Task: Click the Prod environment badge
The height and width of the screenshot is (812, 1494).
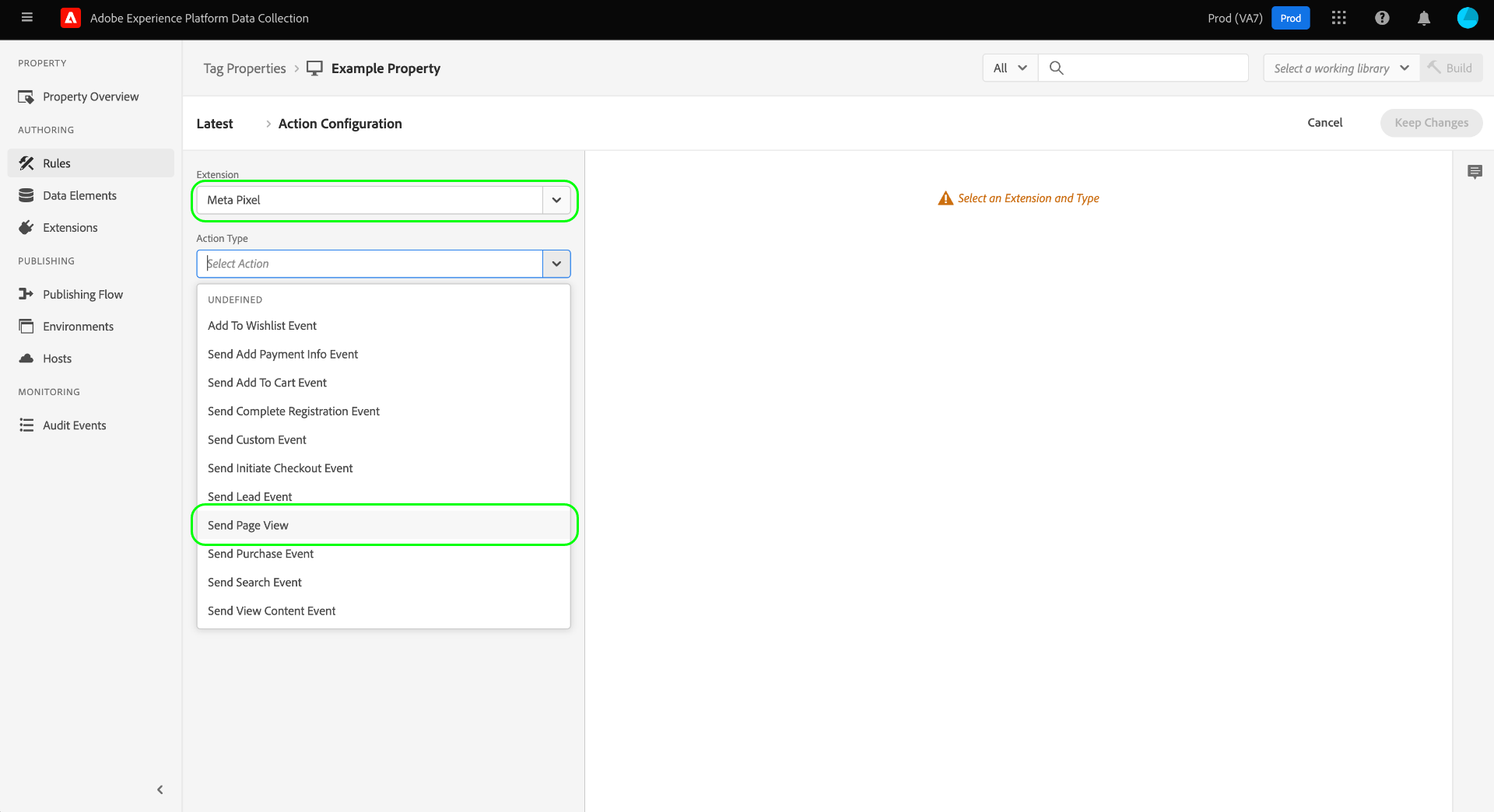Action: point(1290,18)
